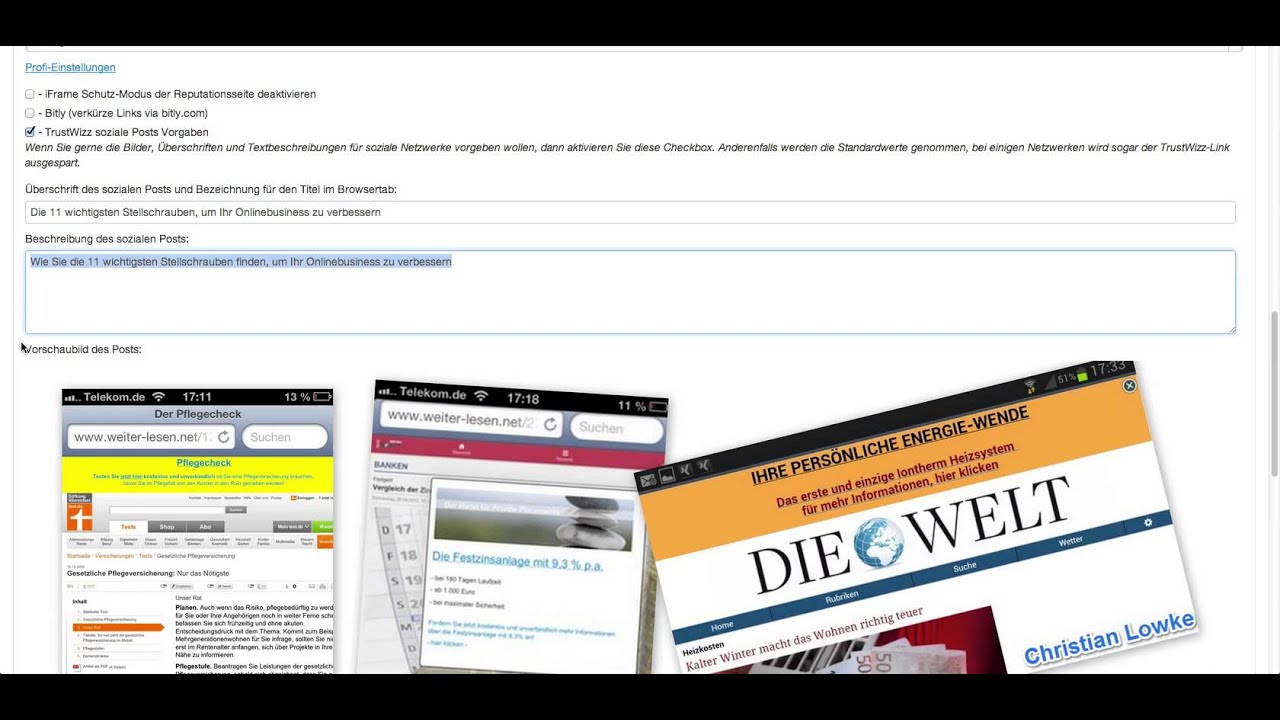Select the Festzinsanlage preview image
Screen dimensions: 1280x720
[510, 527]
